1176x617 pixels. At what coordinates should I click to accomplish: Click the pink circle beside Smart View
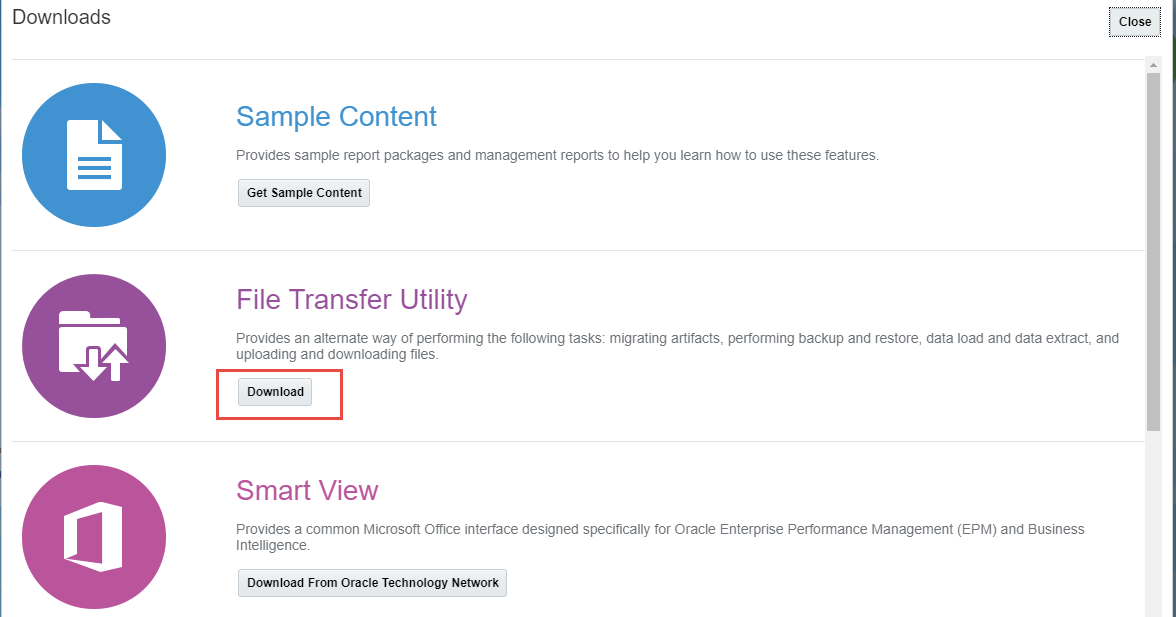pyautogui.click(x=94, y=537)
